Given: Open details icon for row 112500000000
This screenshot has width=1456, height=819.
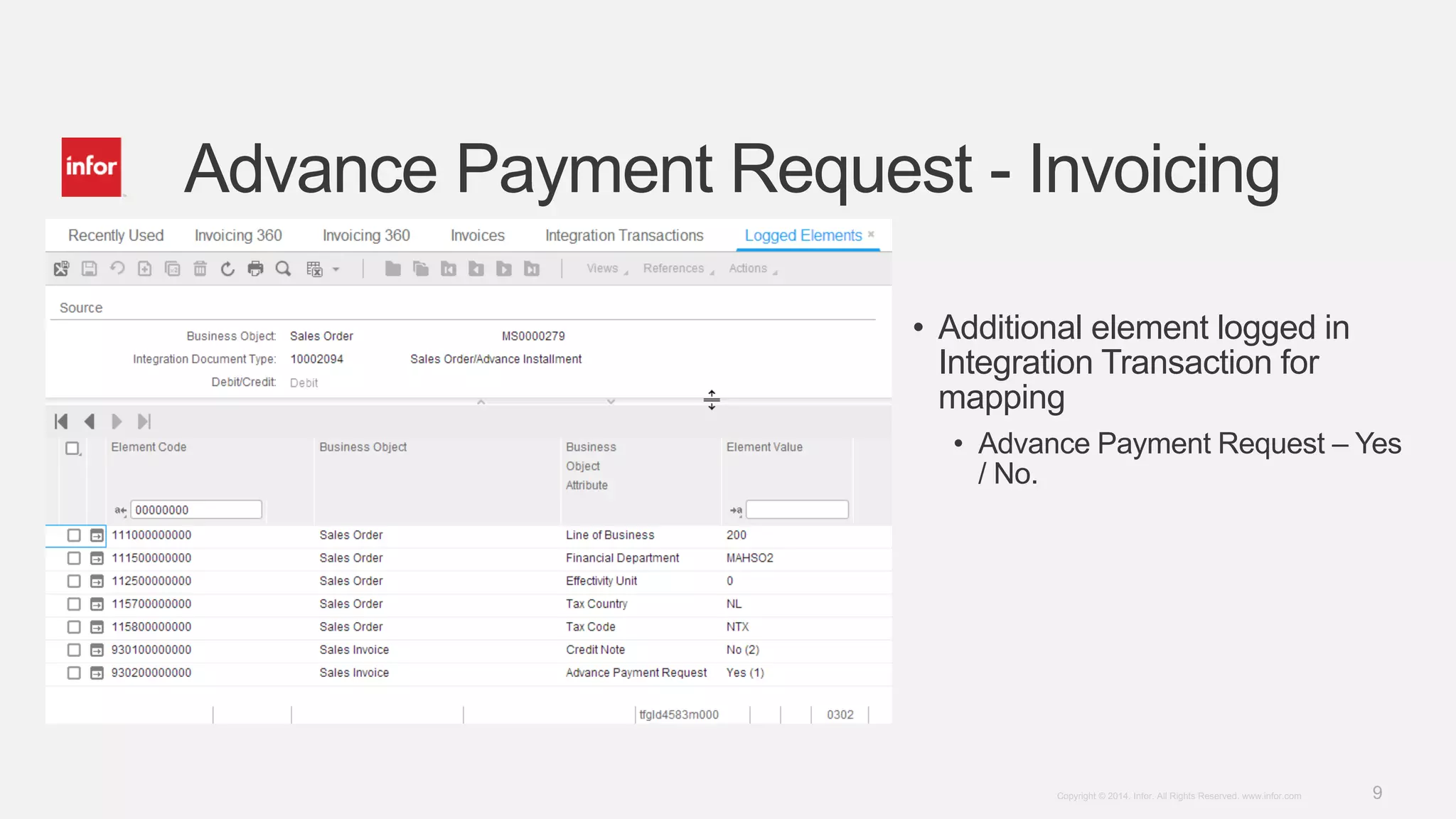Looking at the screenshot, I should pyautogui.click(x=97, y=581).
